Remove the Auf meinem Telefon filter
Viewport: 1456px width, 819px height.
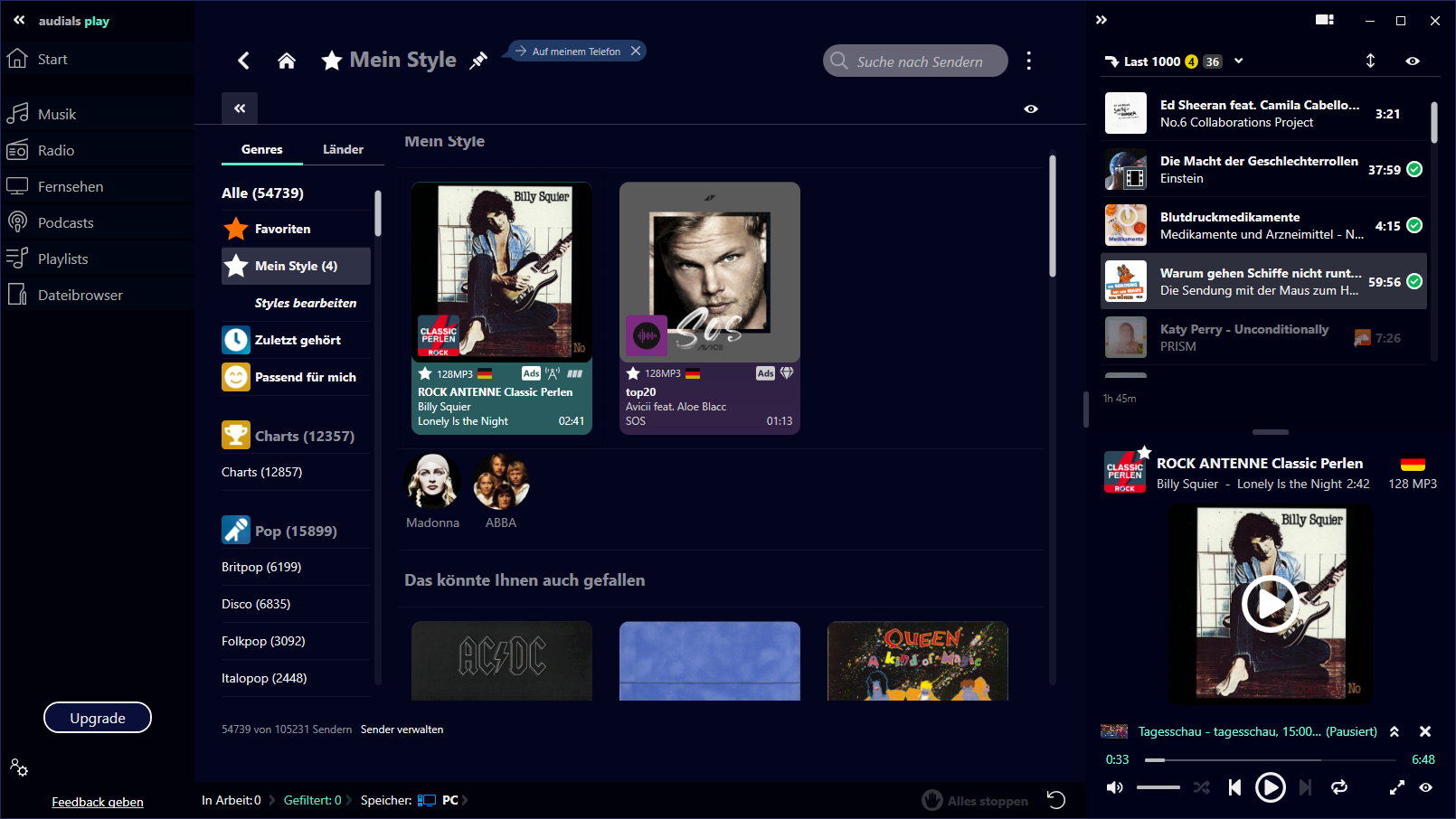[636, 51]
